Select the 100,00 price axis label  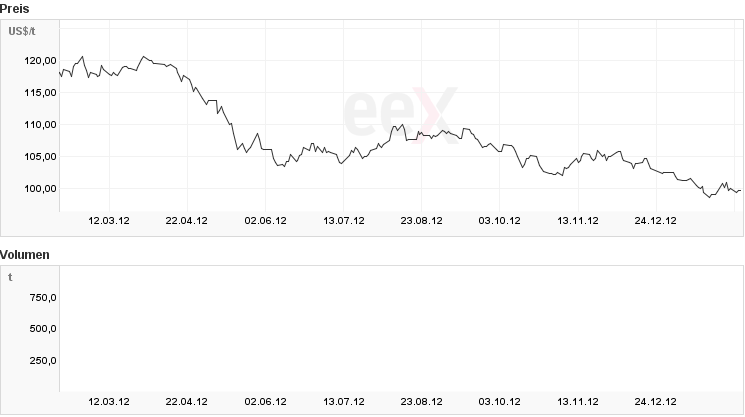pyautogui.click(x=39, y=189)
